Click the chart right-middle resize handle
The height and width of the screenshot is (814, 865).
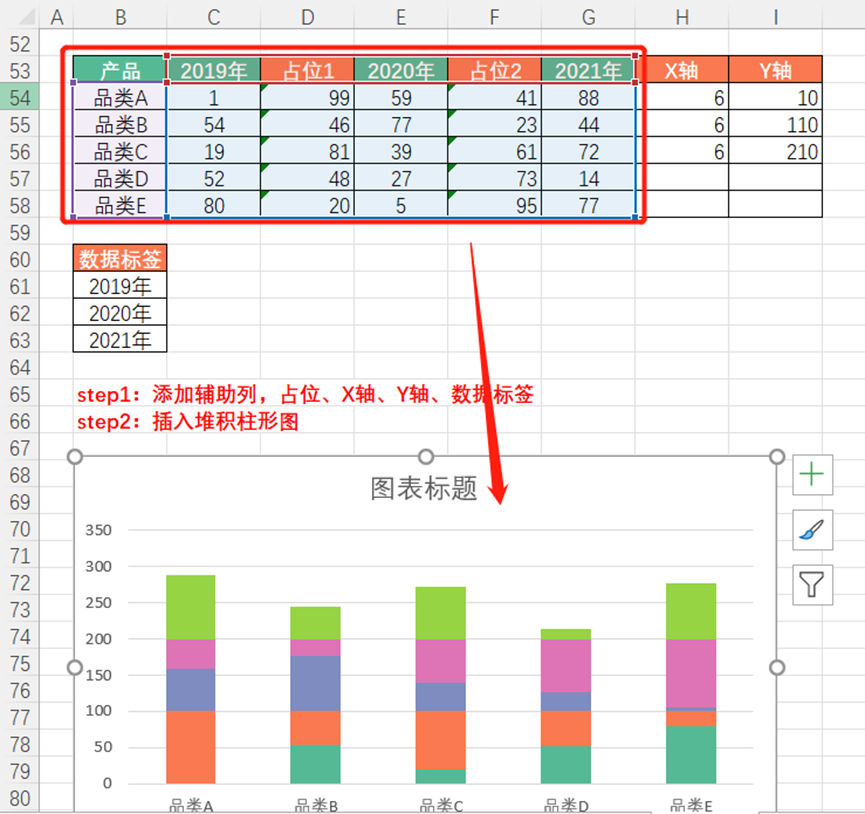[777, 667]
